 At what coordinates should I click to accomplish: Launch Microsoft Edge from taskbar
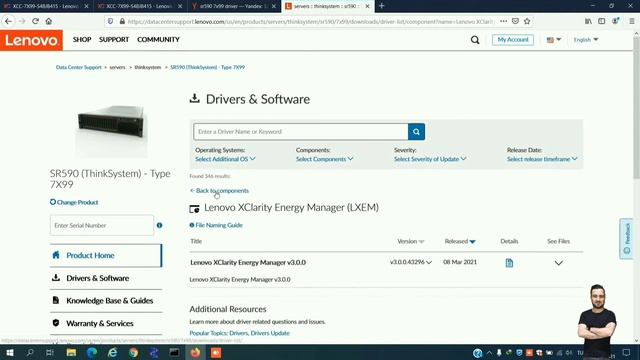coord(92,353)
